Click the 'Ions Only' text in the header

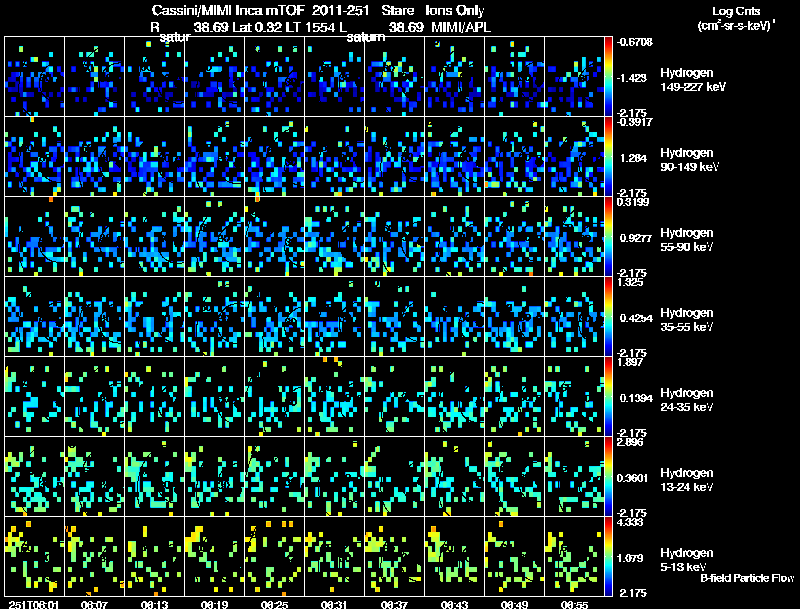[x=455, y=10]
